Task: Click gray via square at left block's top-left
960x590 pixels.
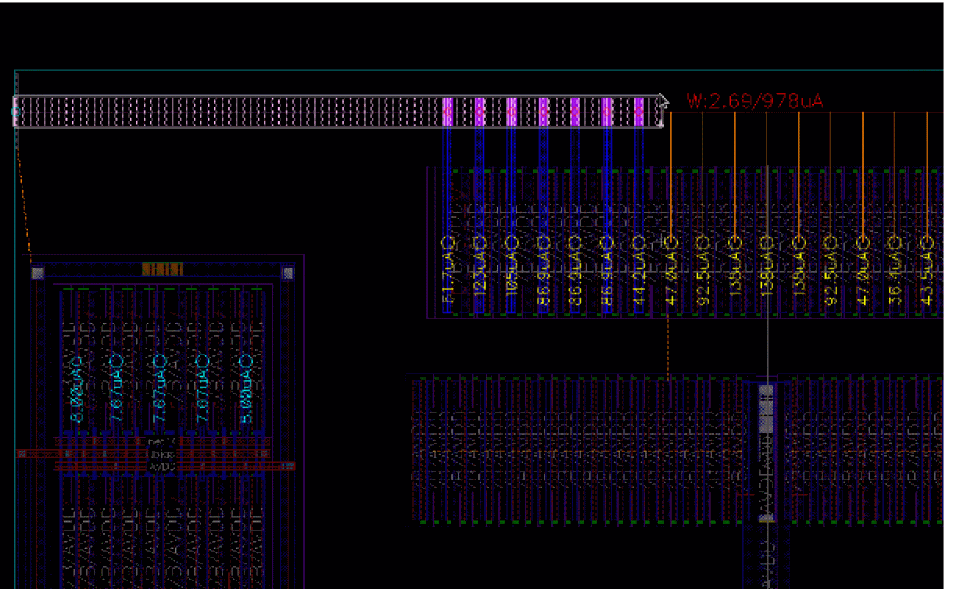Action: (x=38, y=272)
